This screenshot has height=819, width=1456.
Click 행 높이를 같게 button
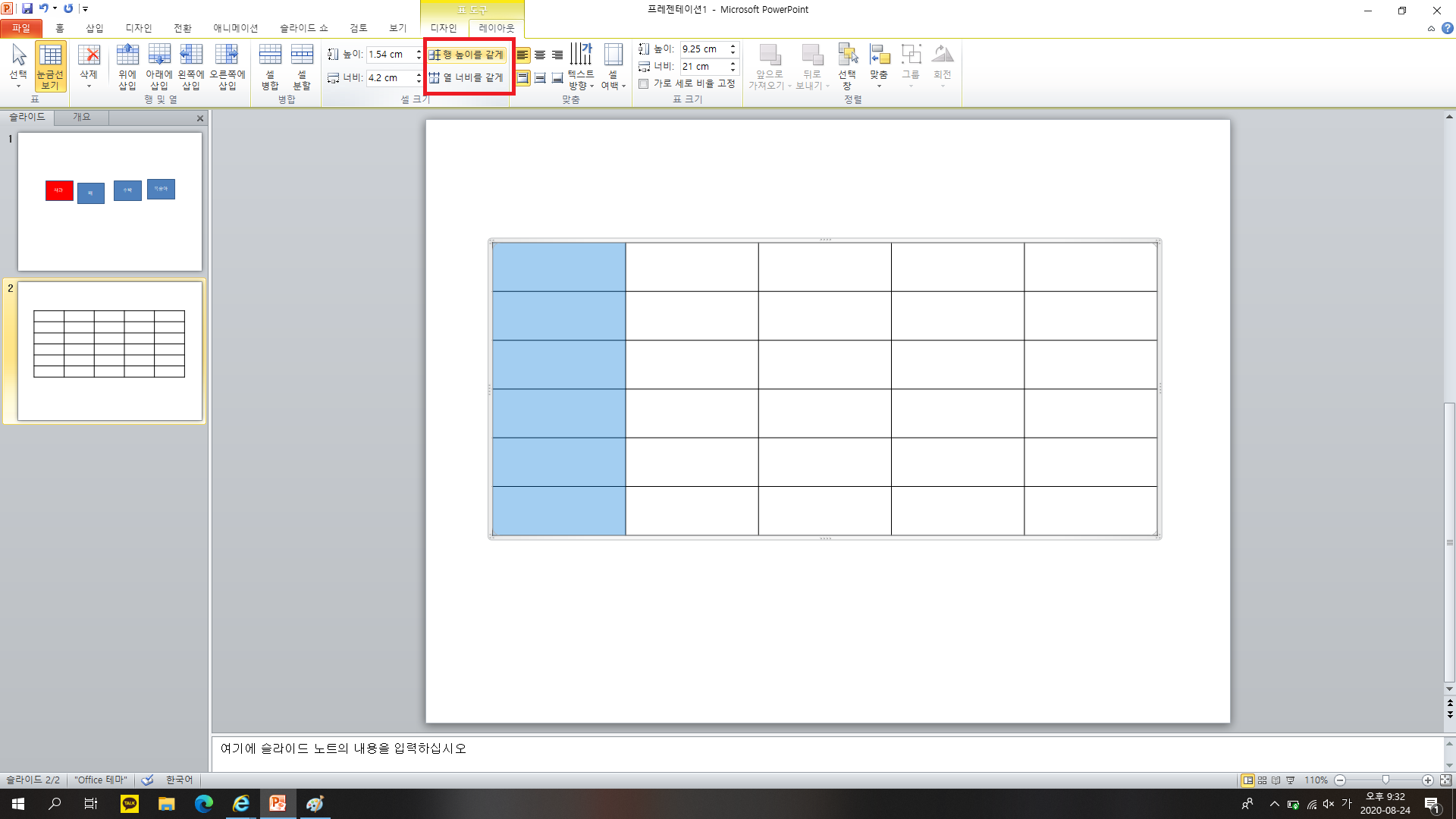point(466,55)
